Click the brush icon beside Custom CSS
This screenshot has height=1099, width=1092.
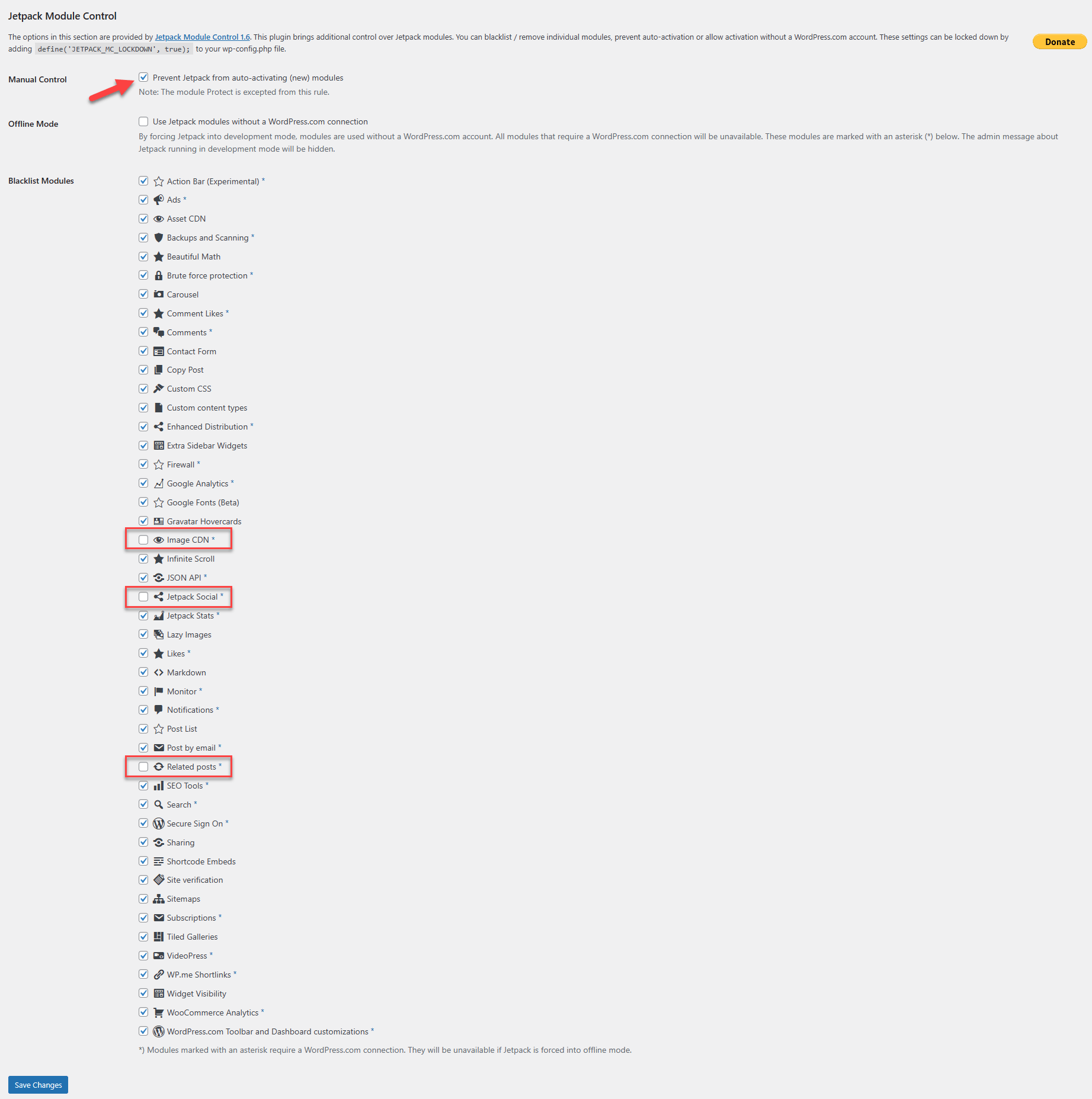pos(159,389)
